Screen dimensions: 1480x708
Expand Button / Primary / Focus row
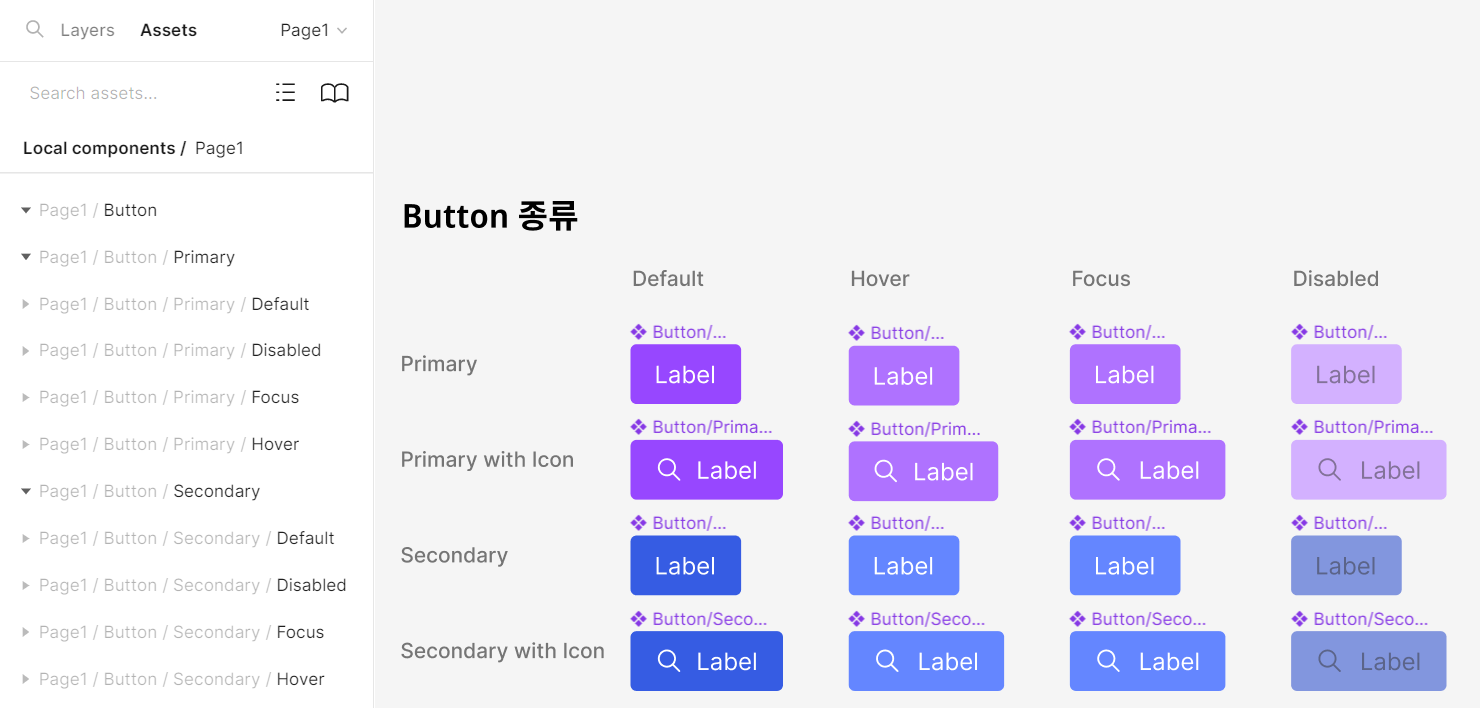[x=26, y=397]
